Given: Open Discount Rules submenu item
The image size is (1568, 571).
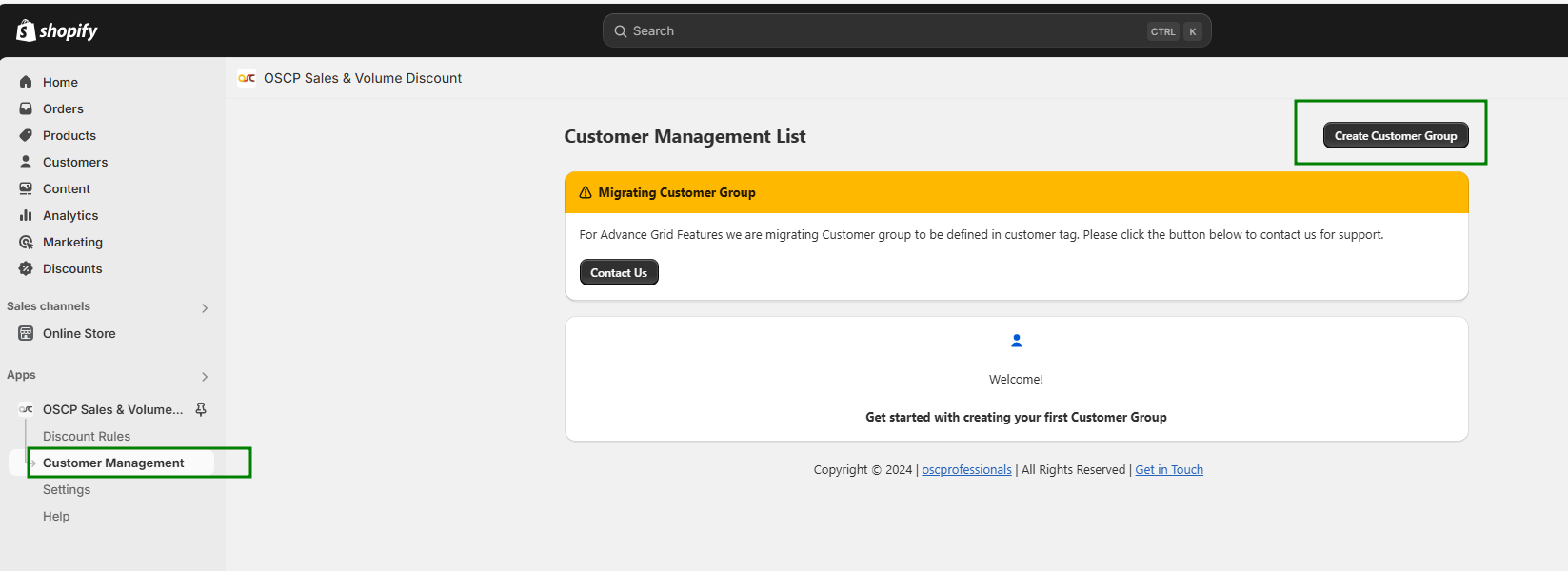Looking at the screenshot, I should coord(87,436).
